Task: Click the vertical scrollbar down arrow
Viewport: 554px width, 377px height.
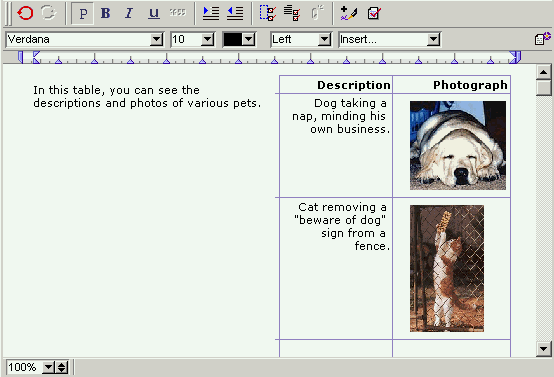Action: pos(544,349)
